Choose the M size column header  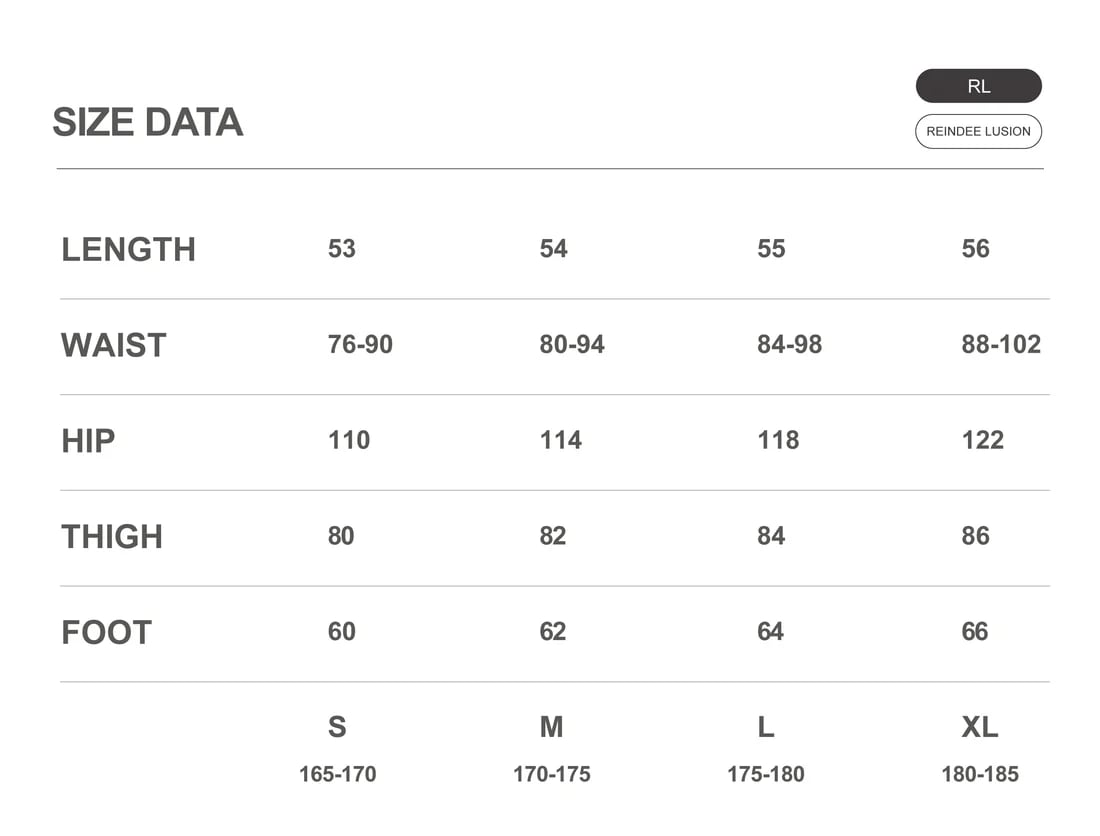tap(551, 727)
